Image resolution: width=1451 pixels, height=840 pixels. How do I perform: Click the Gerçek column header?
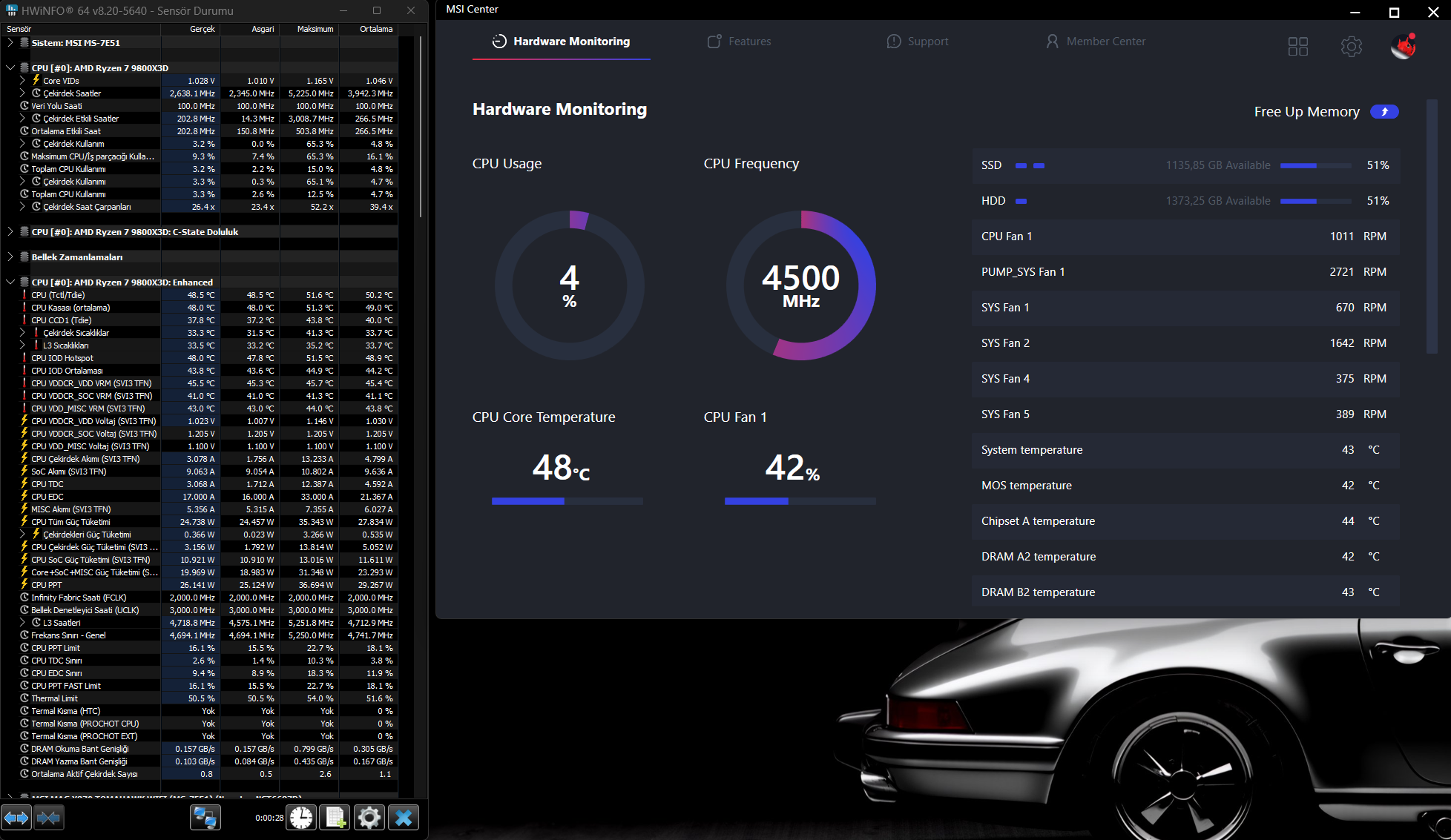point(191,29)
